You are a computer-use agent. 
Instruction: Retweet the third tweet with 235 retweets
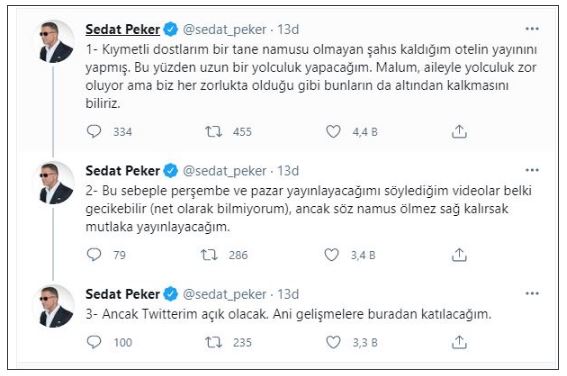point(214,342)
